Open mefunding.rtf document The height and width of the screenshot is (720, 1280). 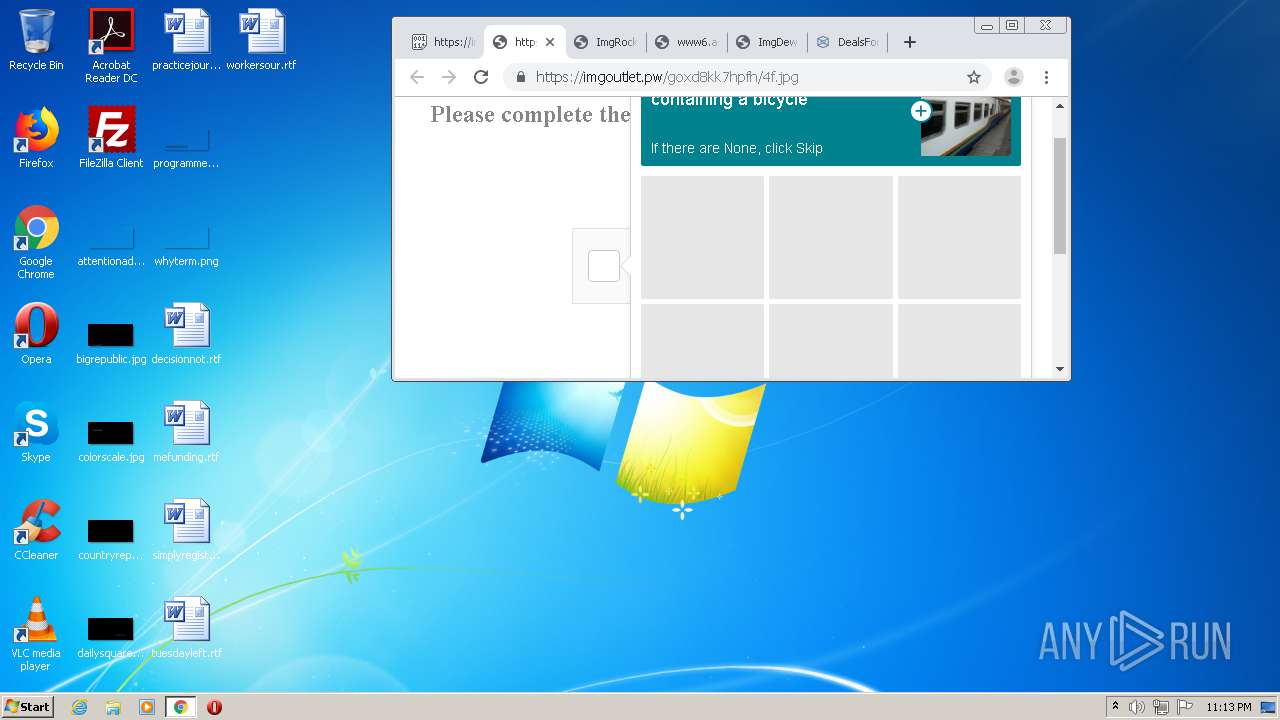186,432
